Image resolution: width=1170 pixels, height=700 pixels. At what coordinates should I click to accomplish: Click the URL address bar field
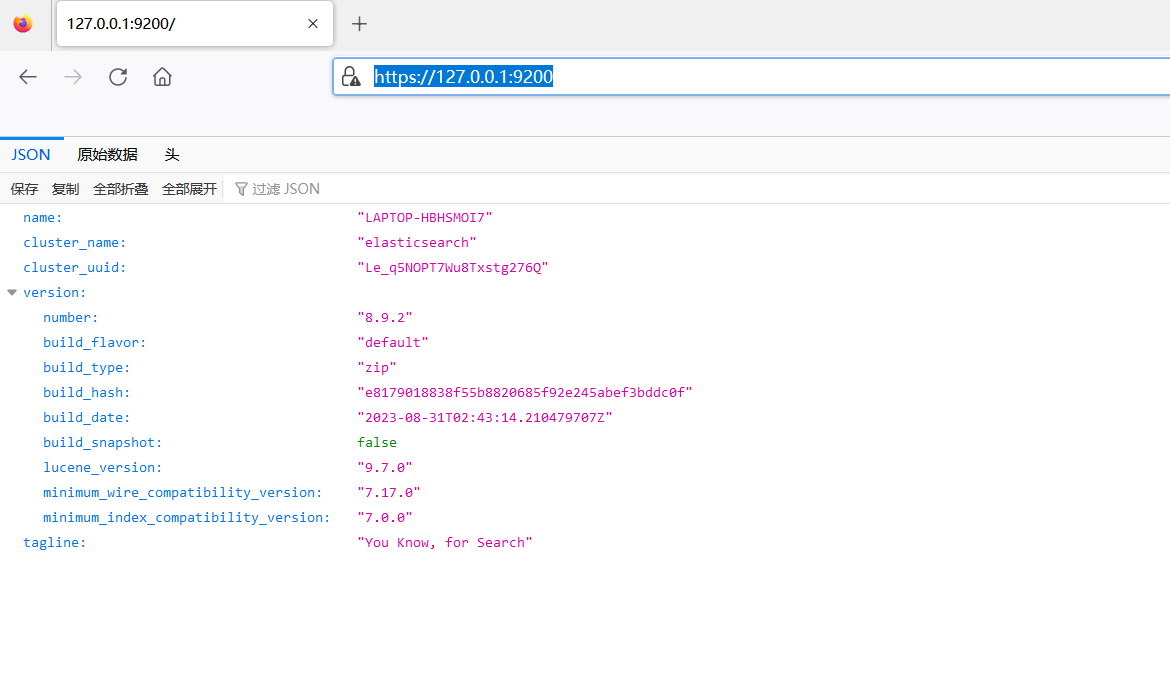click(751, 76)
